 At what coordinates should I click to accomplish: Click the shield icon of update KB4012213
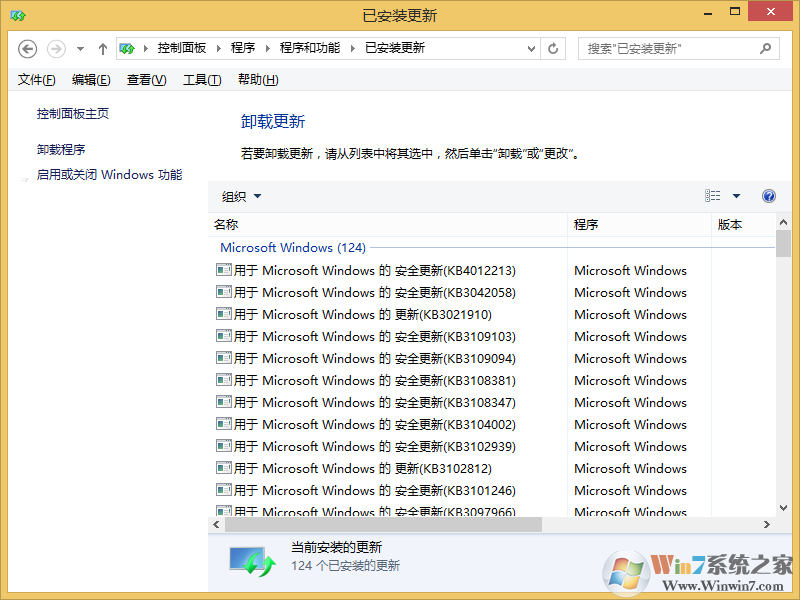click(223, 270)
